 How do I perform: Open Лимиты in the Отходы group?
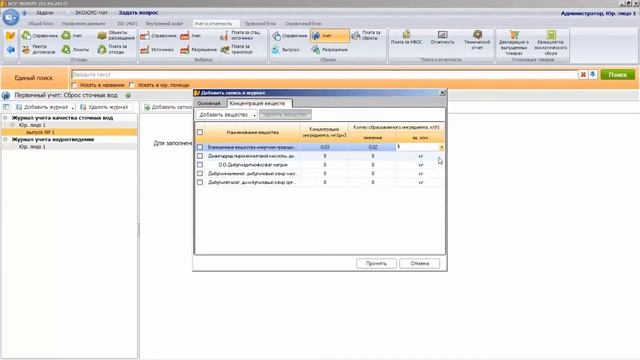pos(75,49)
